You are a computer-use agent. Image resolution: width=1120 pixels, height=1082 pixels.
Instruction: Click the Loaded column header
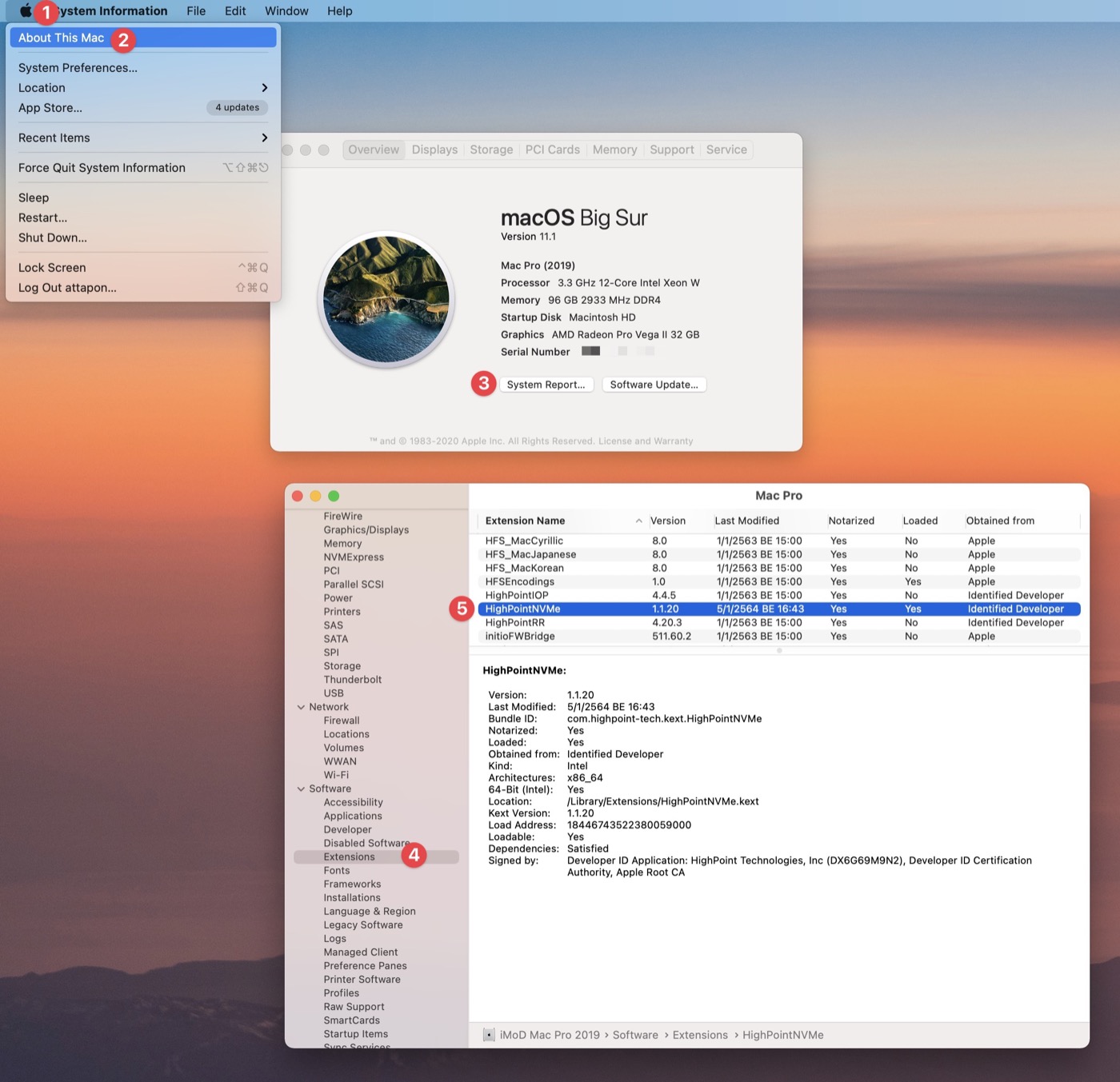920,521
